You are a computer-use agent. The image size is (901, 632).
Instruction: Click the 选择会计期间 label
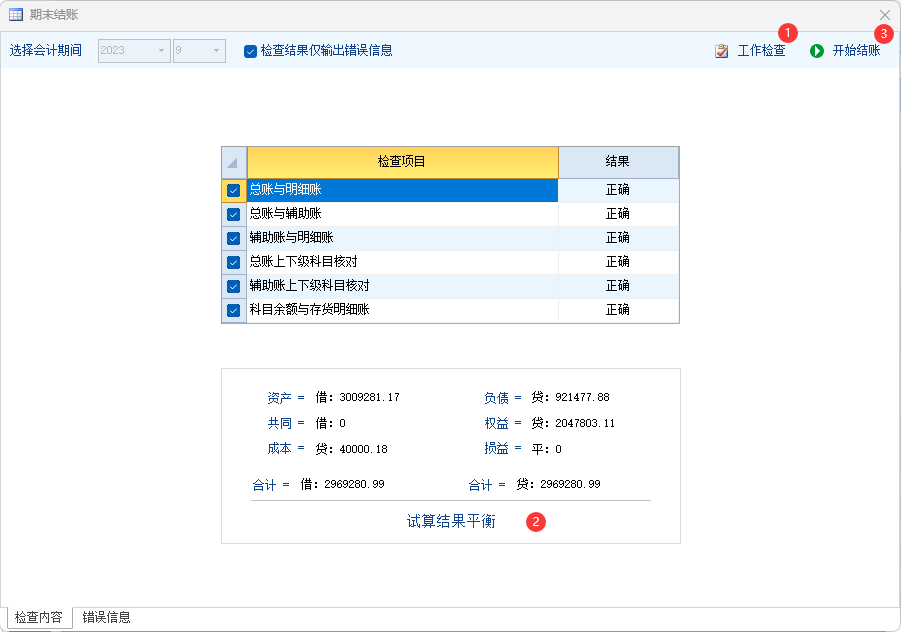coord(46,51)
